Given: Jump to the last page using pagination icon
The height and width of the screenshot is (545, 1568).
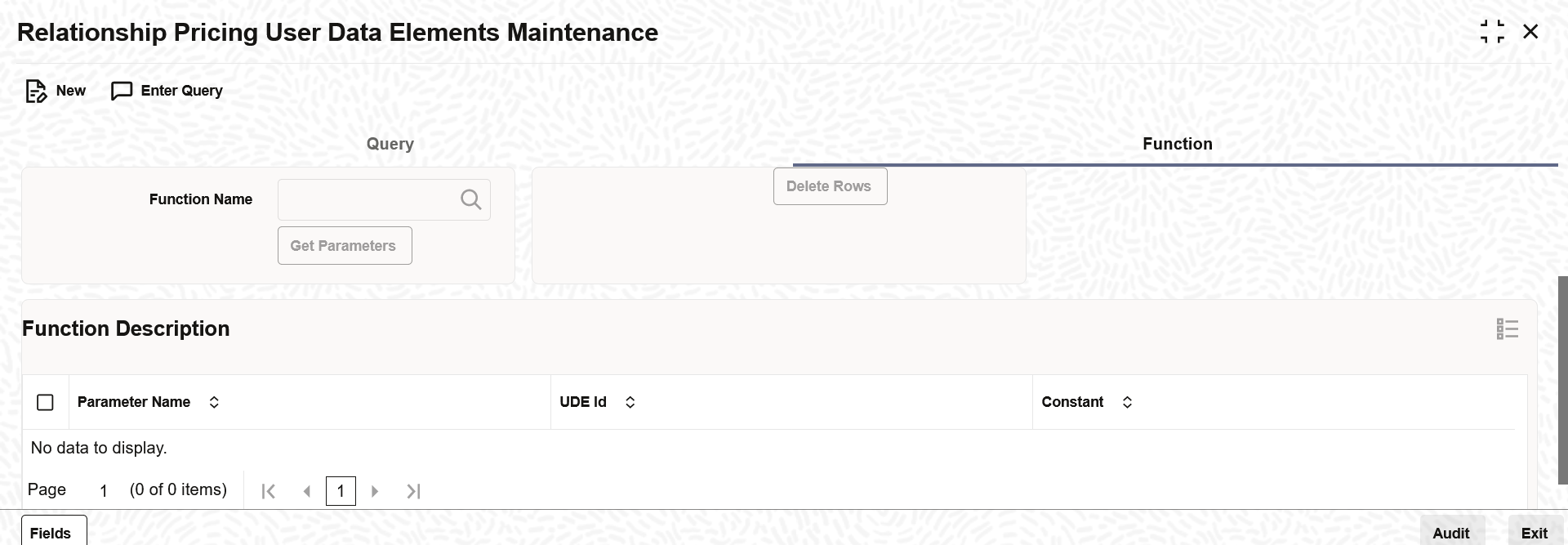Looking at the screenshot, I should pyautogui.click(x=412, y=490).
